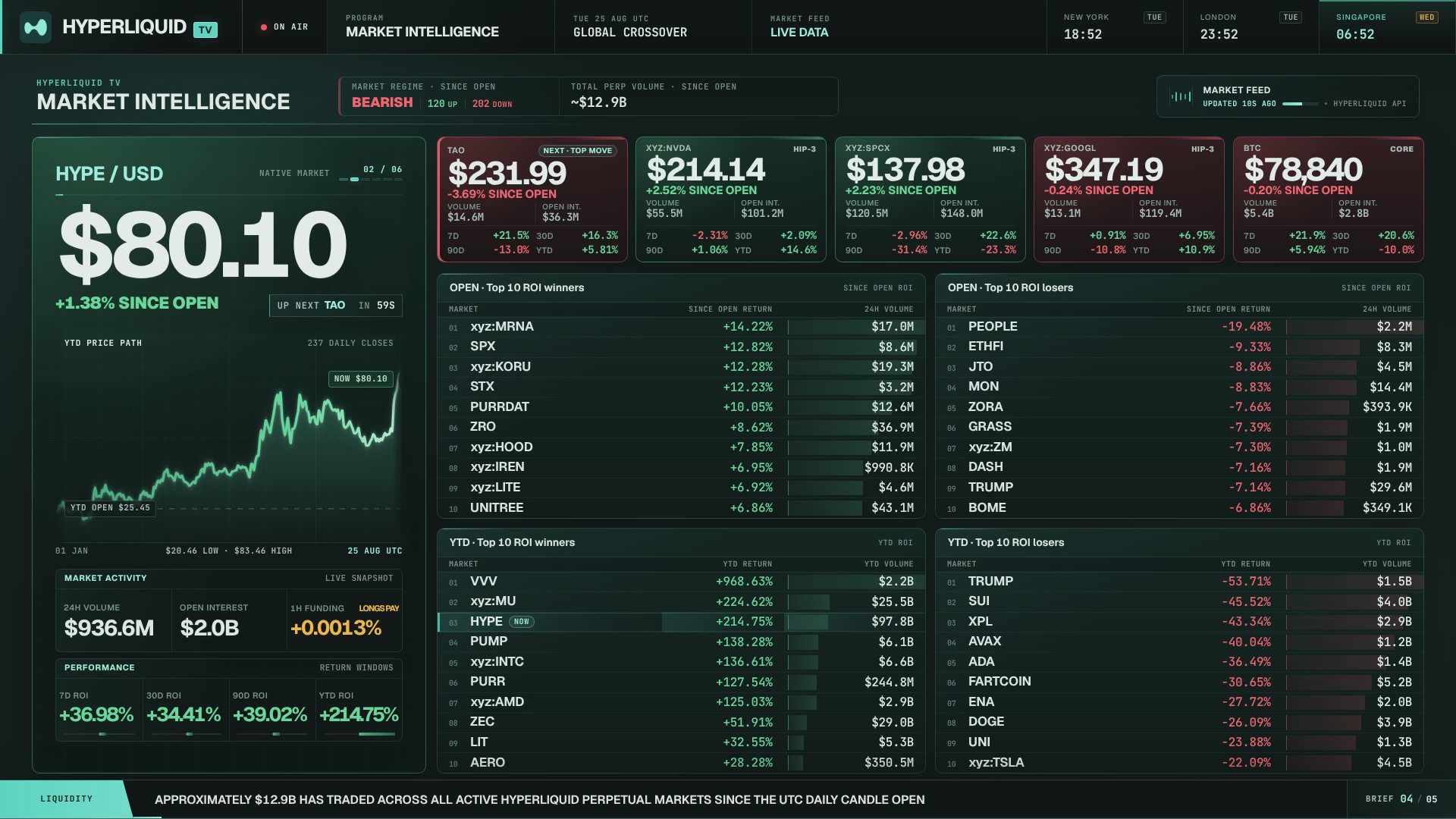Screen dimensions: 1456x819
Task: Select the ZORA losers row
Action: coord(1179,407)
